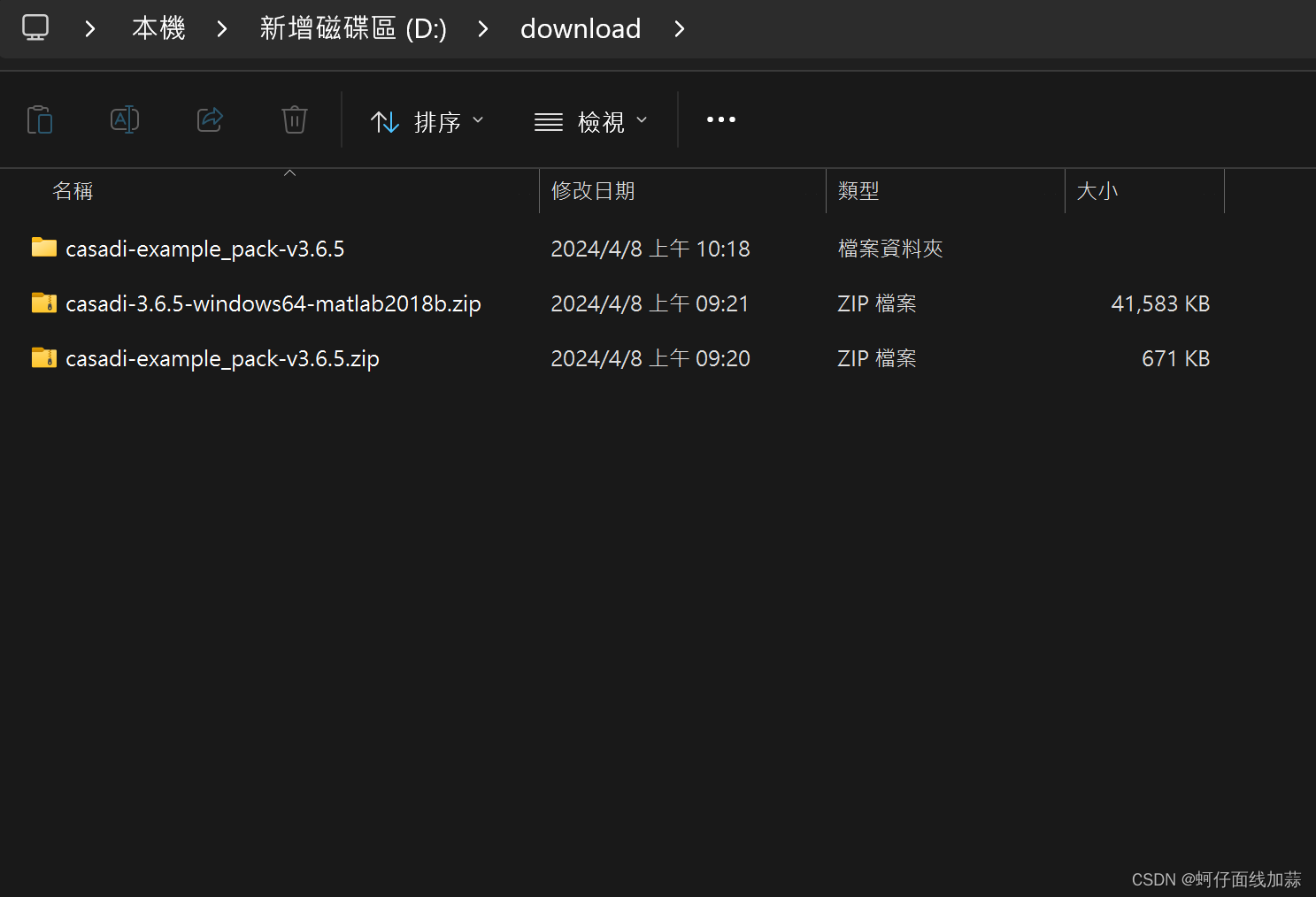Click the column divider between 名稱 and 修改日期
Viewport: 1316px width, 897px height.
point(537,190)
